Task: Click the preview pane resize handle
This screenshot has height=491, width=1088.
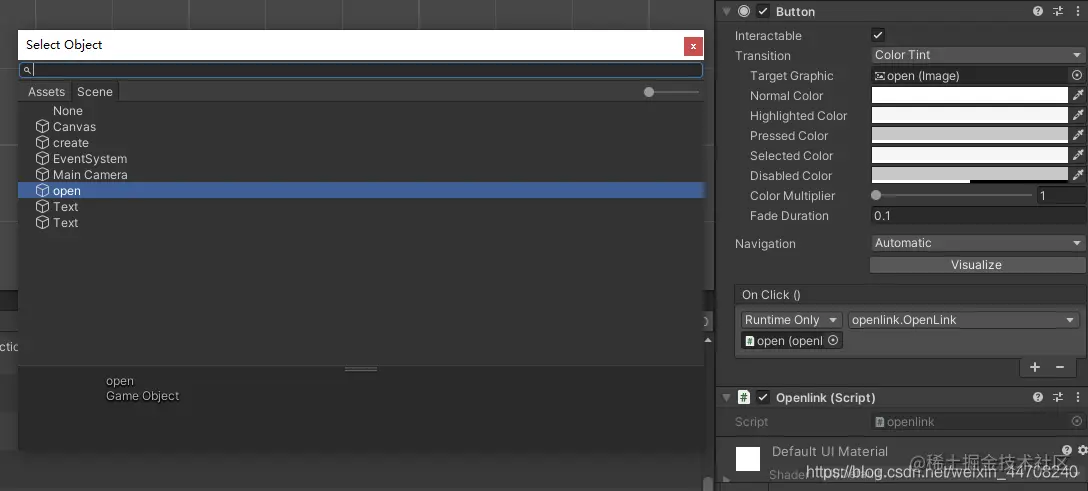Action: point(361,369)
